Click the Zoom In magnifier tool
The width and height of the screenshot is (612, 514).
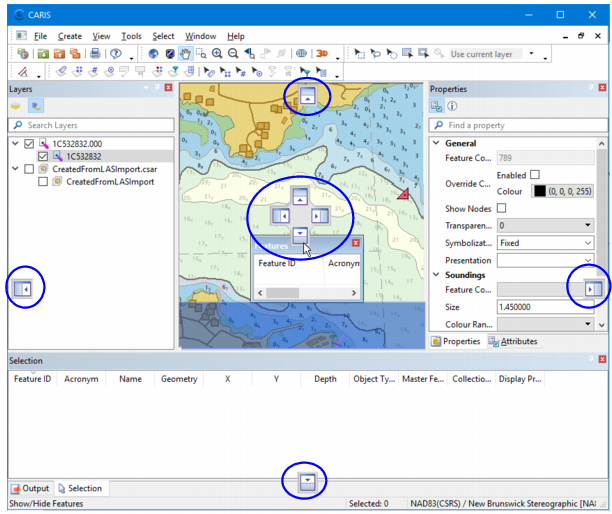[x=217, y=54]
